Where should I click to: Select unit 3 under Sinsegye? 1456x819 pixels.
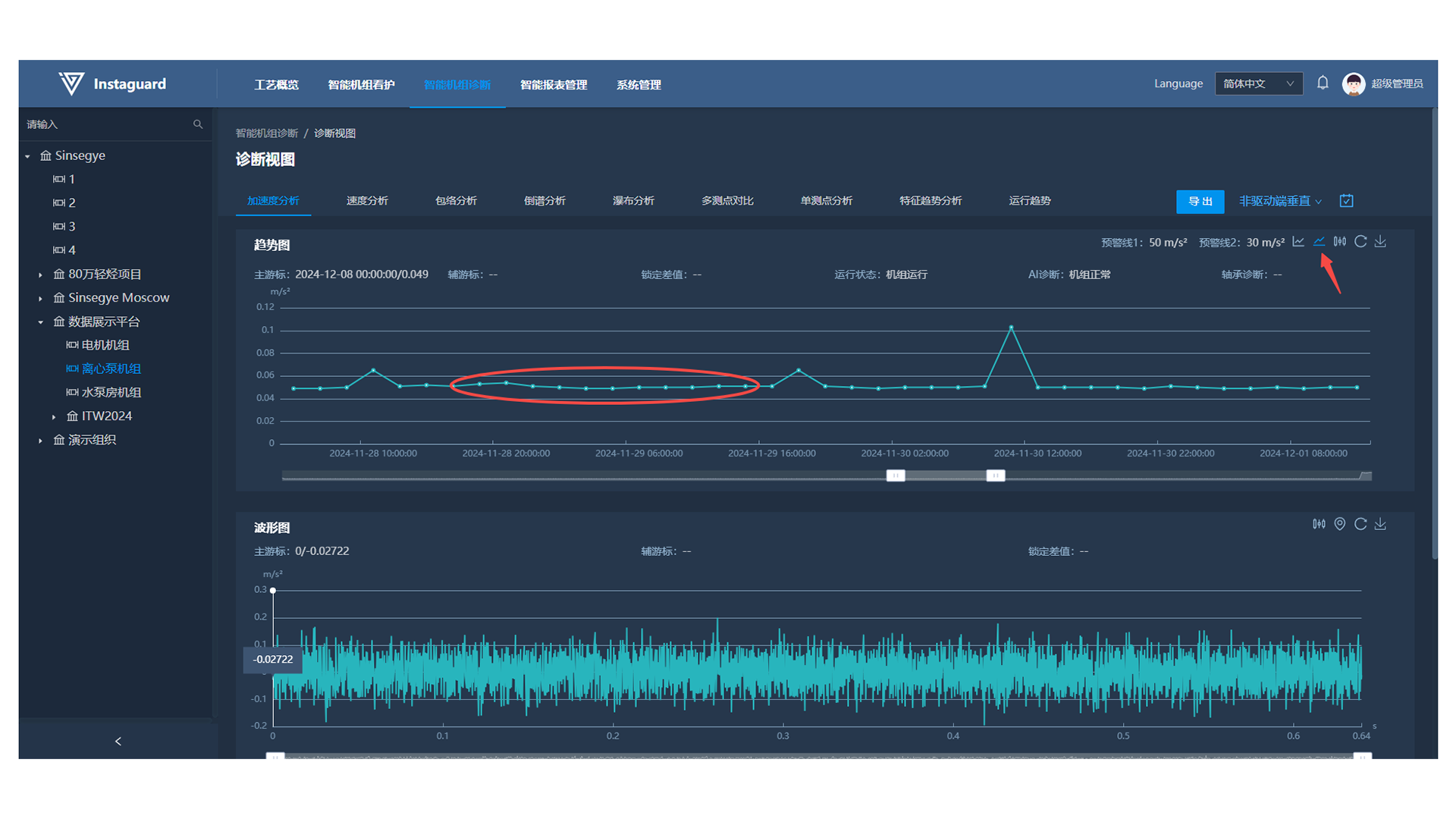[x=64, y=226]
